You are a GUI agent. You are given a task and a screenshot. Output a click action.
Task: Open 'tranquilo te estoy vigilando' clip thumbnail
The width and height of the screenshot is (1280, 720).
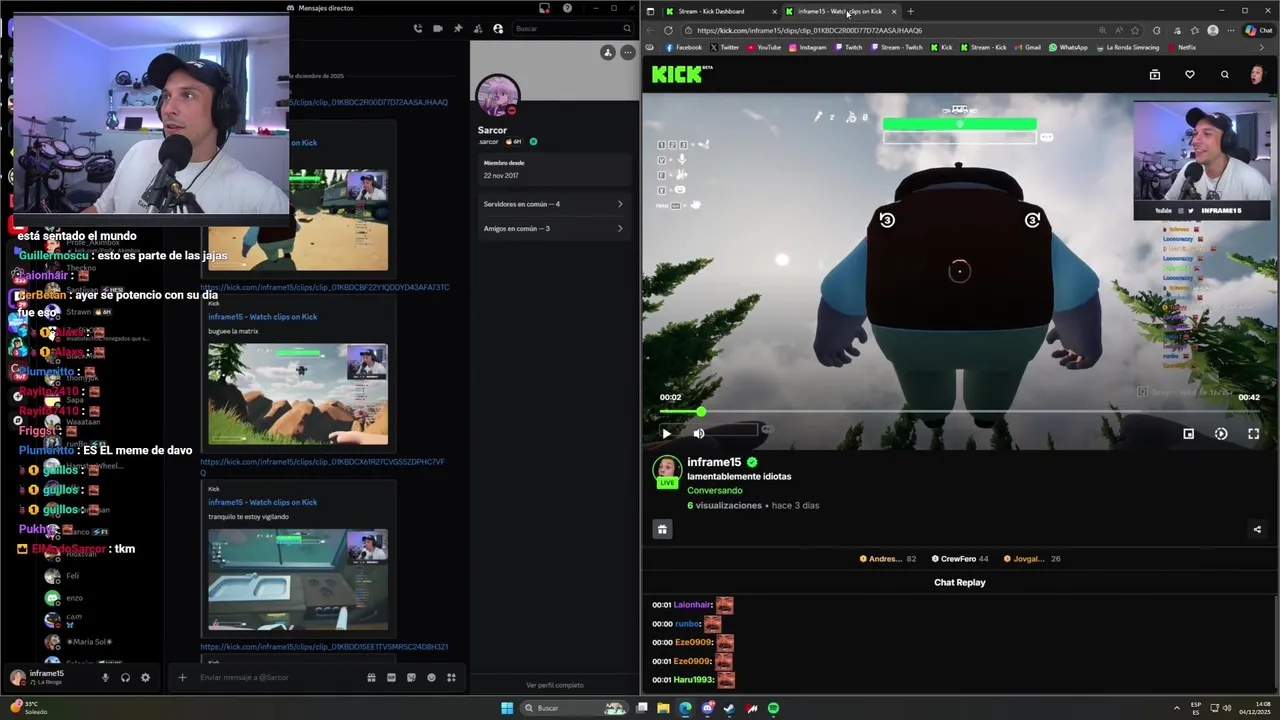(x=298, y=580)
